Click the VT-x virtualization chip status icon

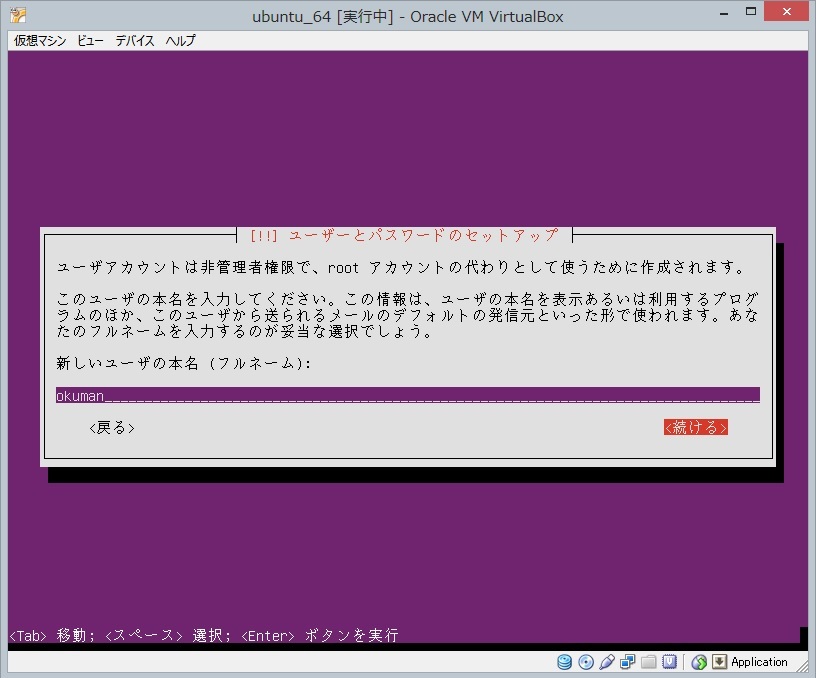point(669,662)
